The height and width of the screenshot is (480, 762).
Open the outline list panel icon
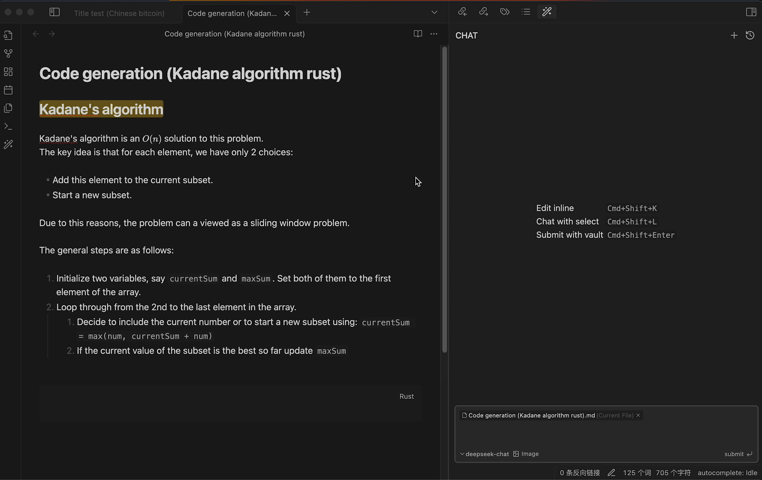(x=526, y=12)
